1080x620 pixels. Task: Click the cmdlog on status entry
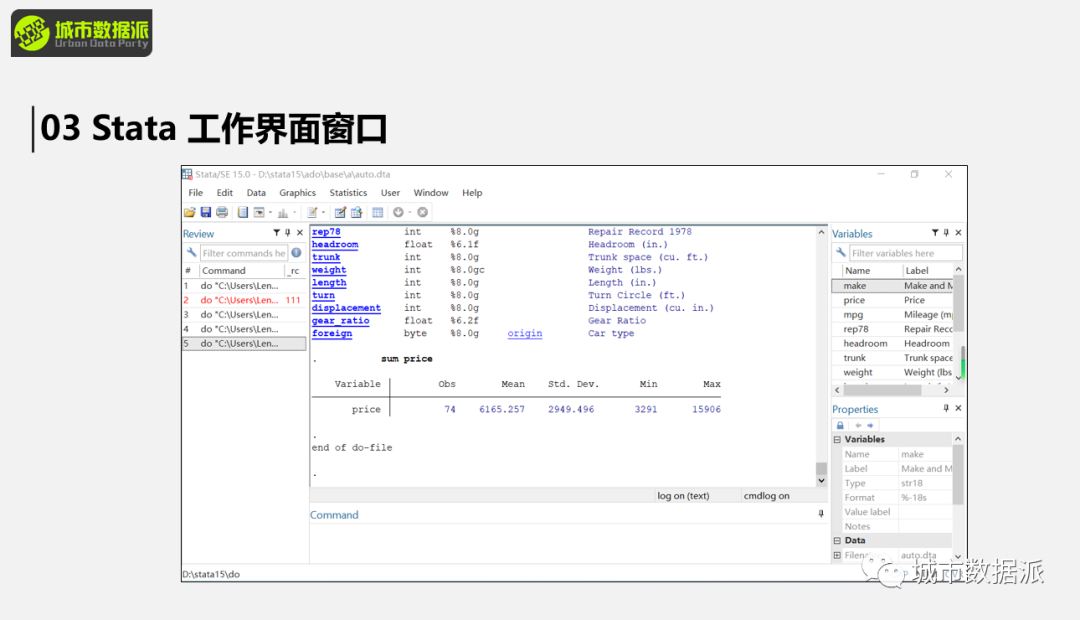[x=767, y=496]
